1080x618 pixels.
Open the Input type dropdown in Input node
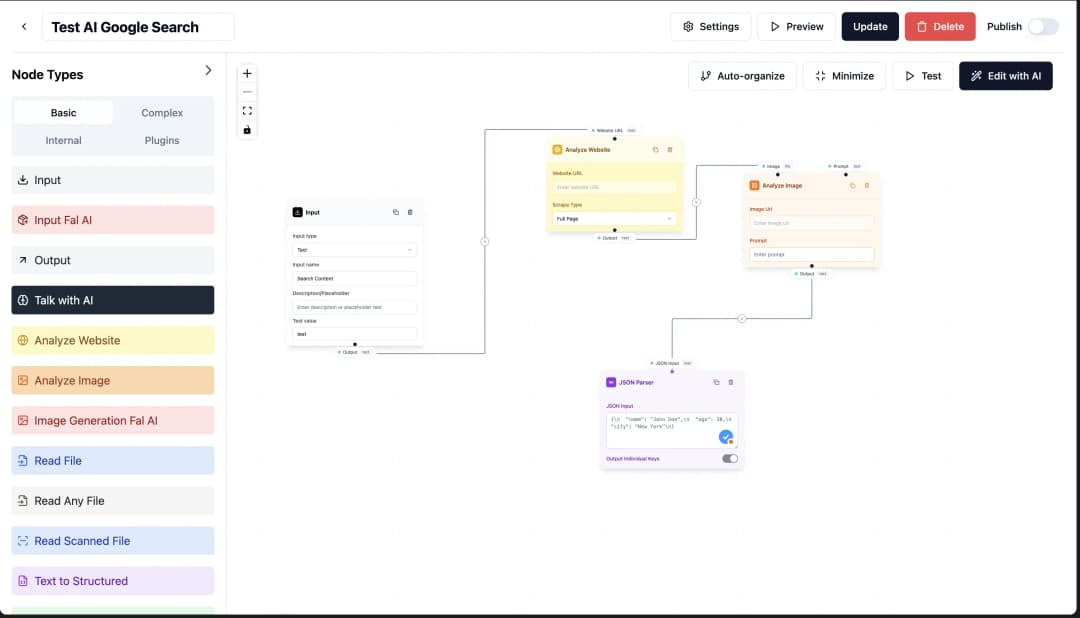355,249
